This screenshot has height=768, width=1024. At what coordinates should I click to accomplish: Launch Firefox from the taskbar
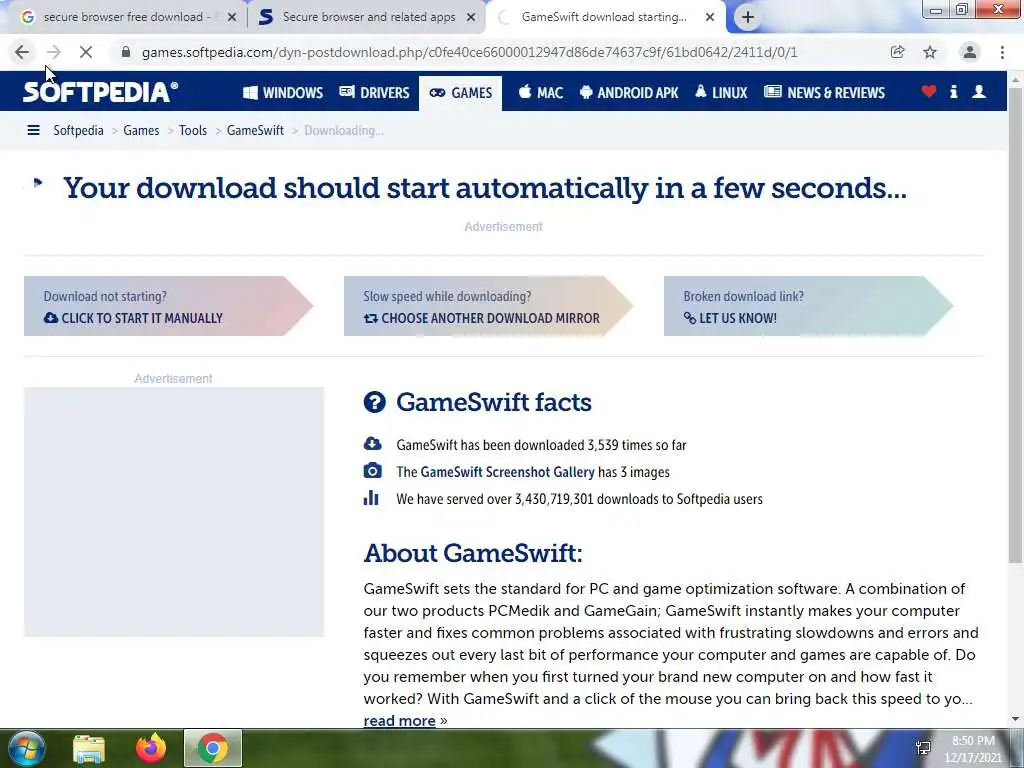click(151, 749)
